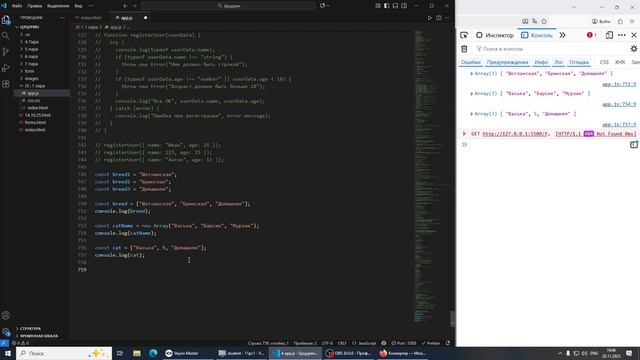Toggle Responsive Design Mode in DevTools
Image resolution: width=640 pixels, height=360 pixels.
tap(609, 35)
